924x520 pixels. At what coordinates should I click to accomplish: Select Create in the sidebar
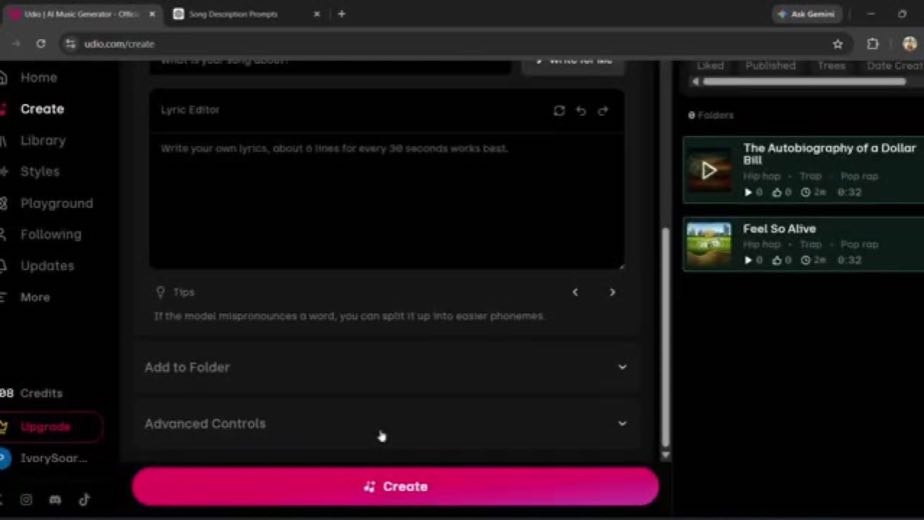[41, 109]
